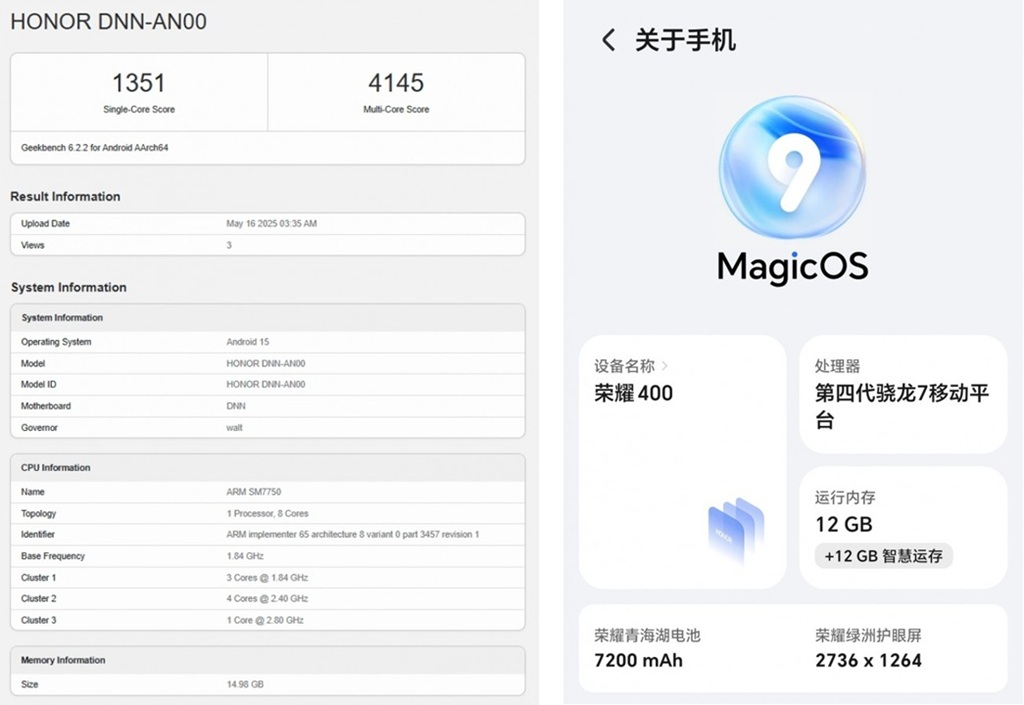1024x705 pixels.
Task: Click the Views row label
Action: (x=33, y=245)
